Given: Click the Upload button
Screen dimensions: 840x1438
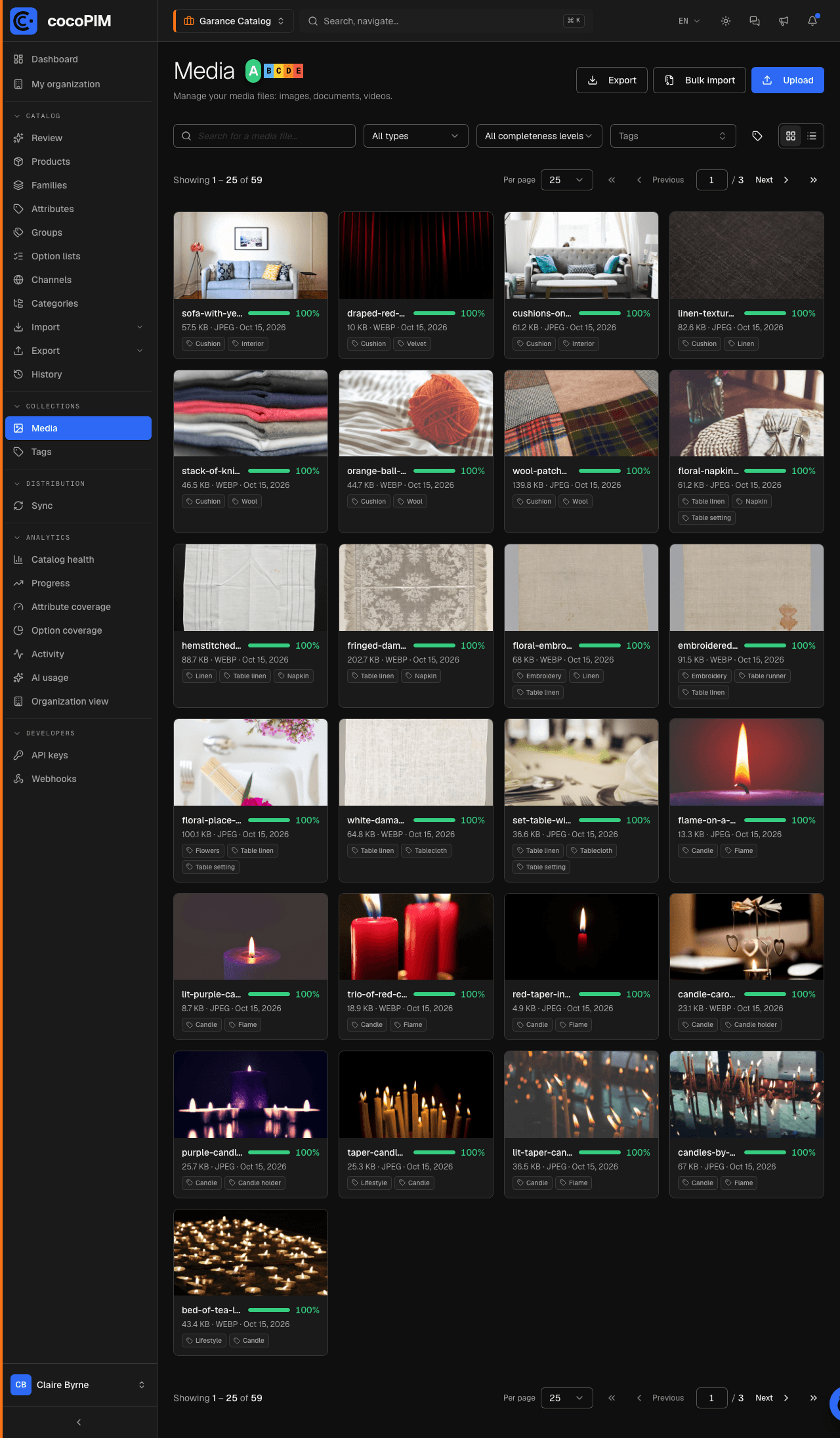Looking at the screenshot, I should [x=787, y=80].
